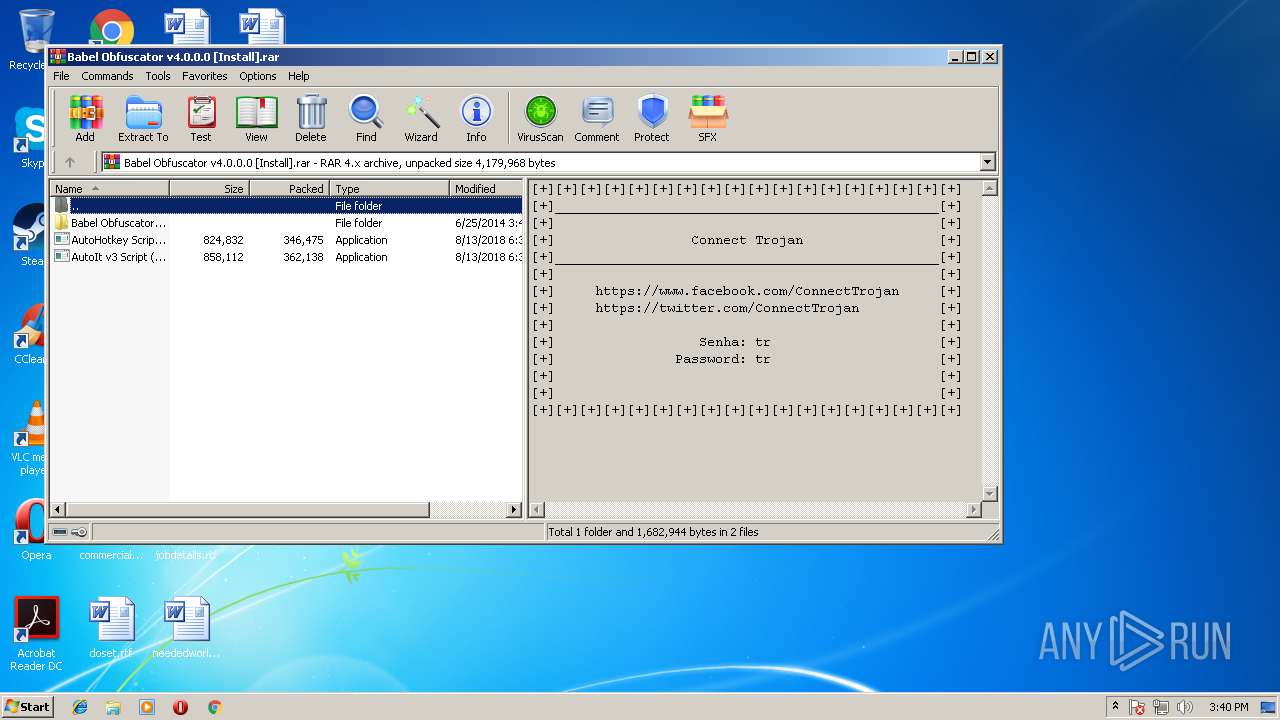Run the Test archive tool
The height and width of the screenshot is (720, 1280).
click(x=201, y=119)
